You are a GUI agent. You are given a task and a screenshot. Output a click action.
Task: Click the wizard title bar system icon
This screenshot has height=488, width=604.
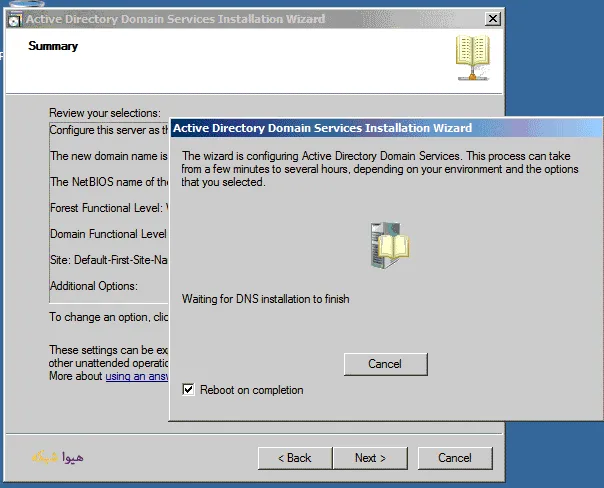[15, 20]
